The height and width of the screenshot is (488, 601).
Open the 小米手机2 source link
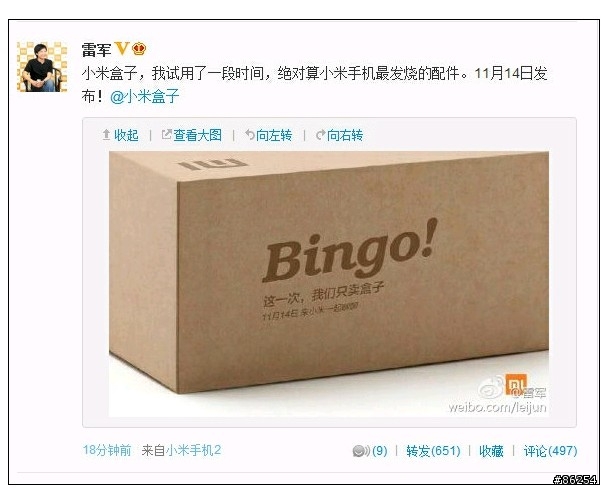click(193, 450)
